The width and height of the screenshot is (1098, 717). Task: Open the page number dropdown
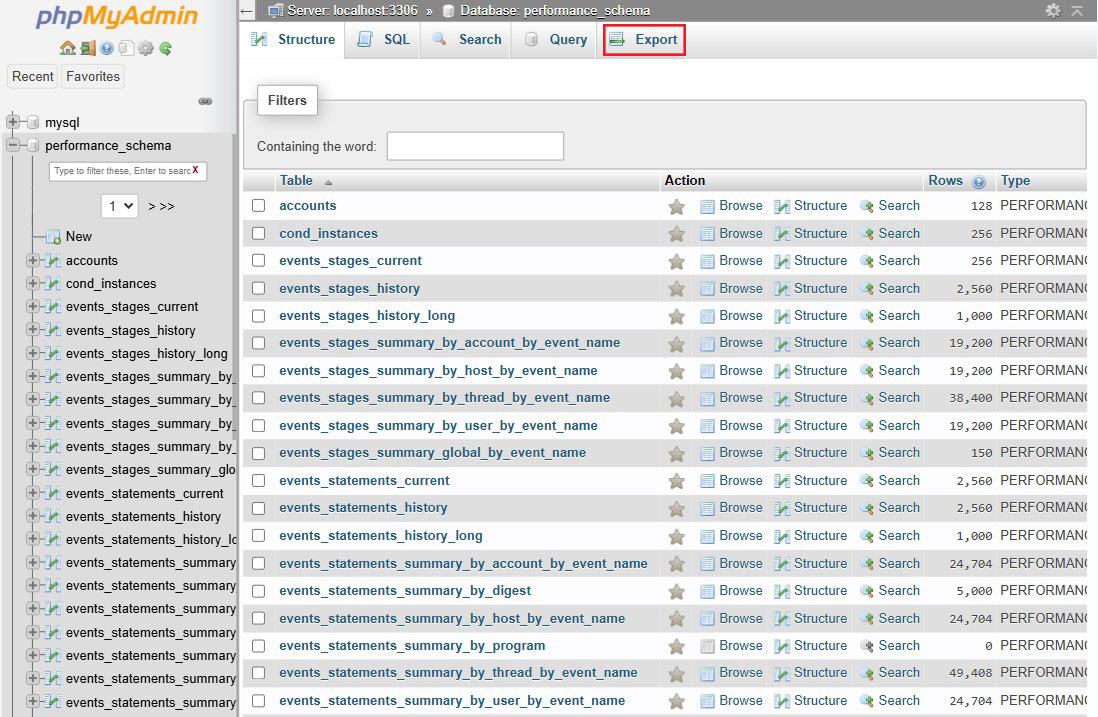(x=120, y=206)
